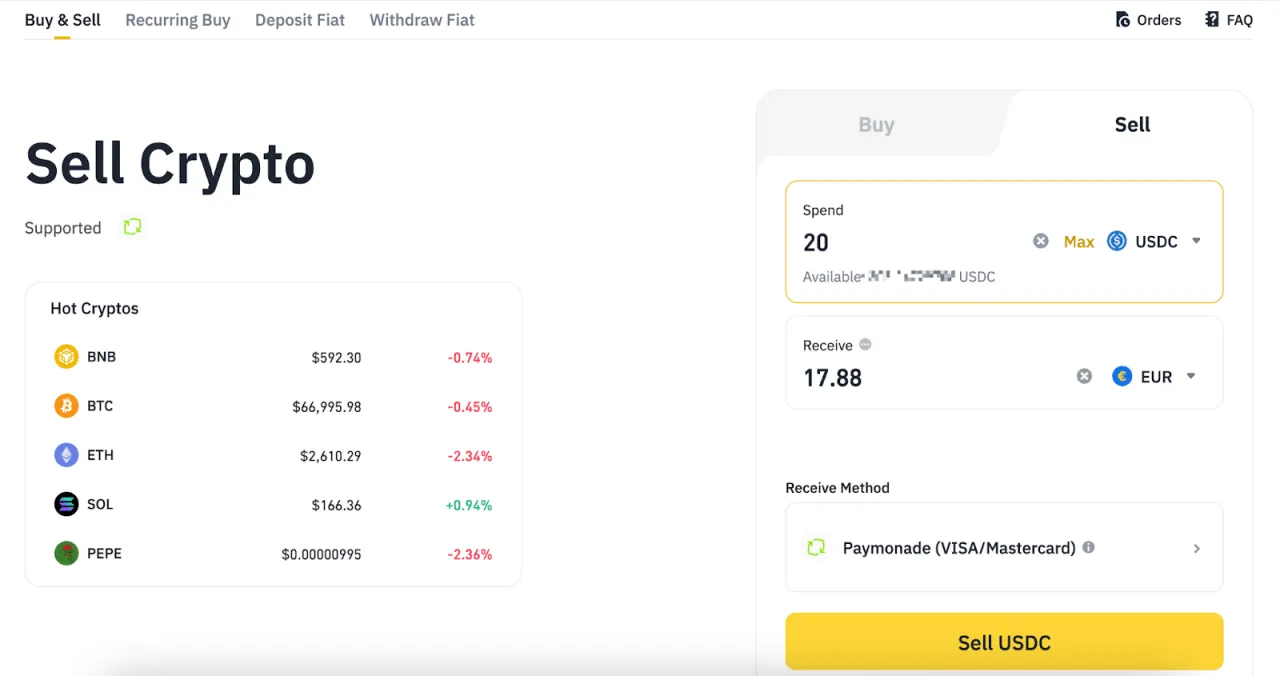The image size is (1280, 676).
Task: Click the refresh icon next to Supported
Action: coord(133,227)
